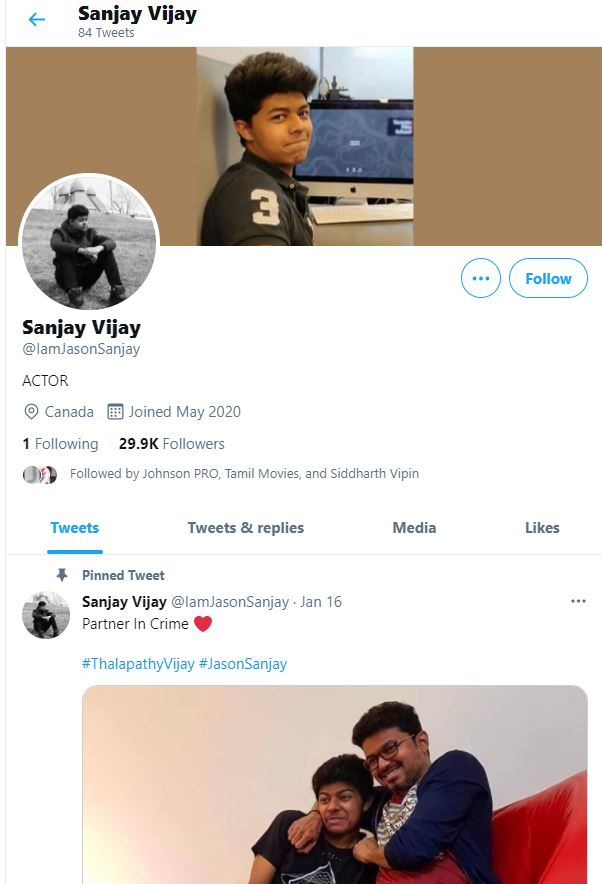Open the Likes tab
Viewport: 602px width, 884px height.
coord(542,528)
